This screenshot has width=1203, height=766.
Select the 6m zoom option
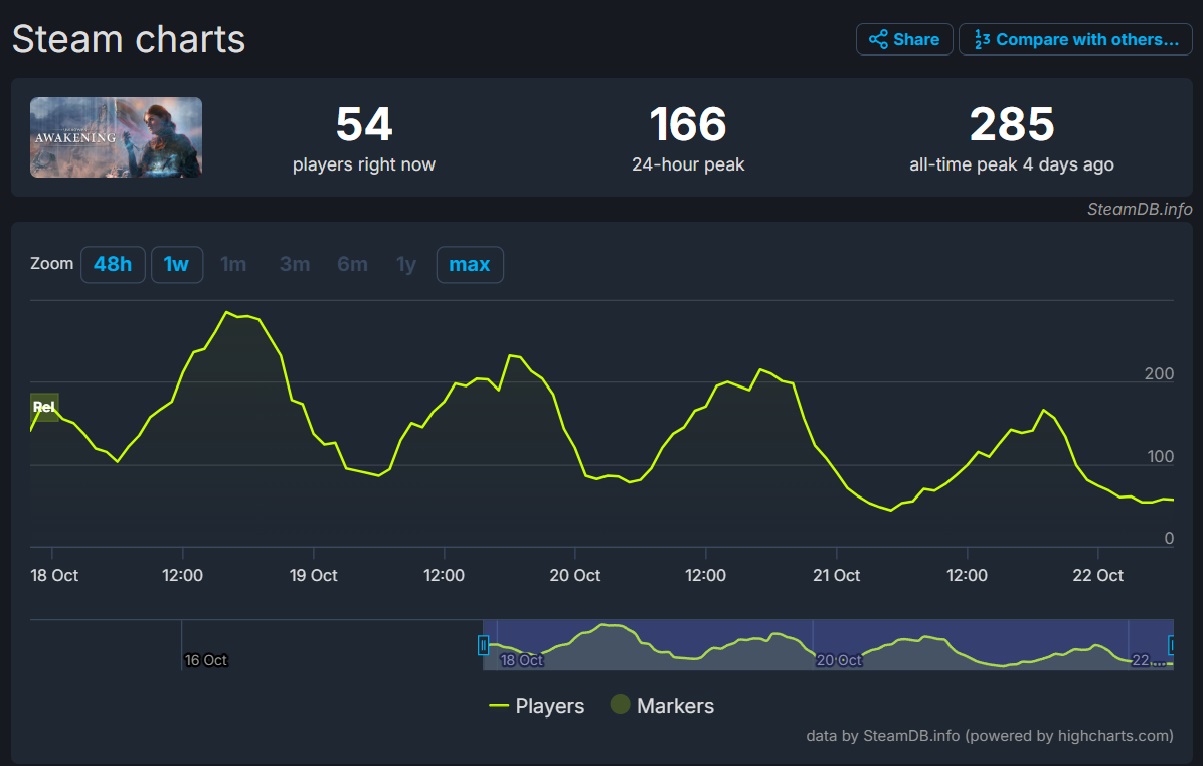[x=352, y=265]
